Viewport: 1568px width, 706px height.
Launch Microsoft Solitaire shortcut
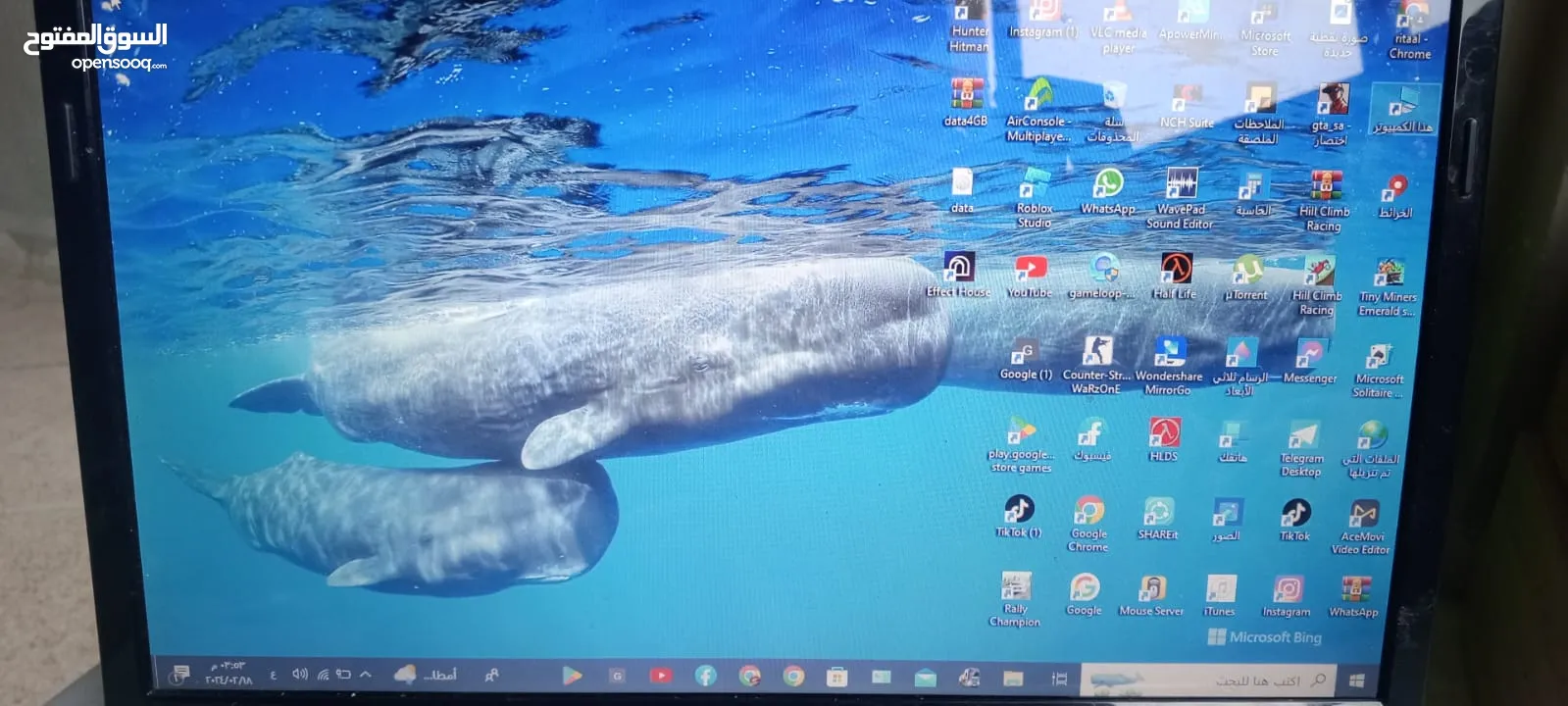coord(1379,371)
